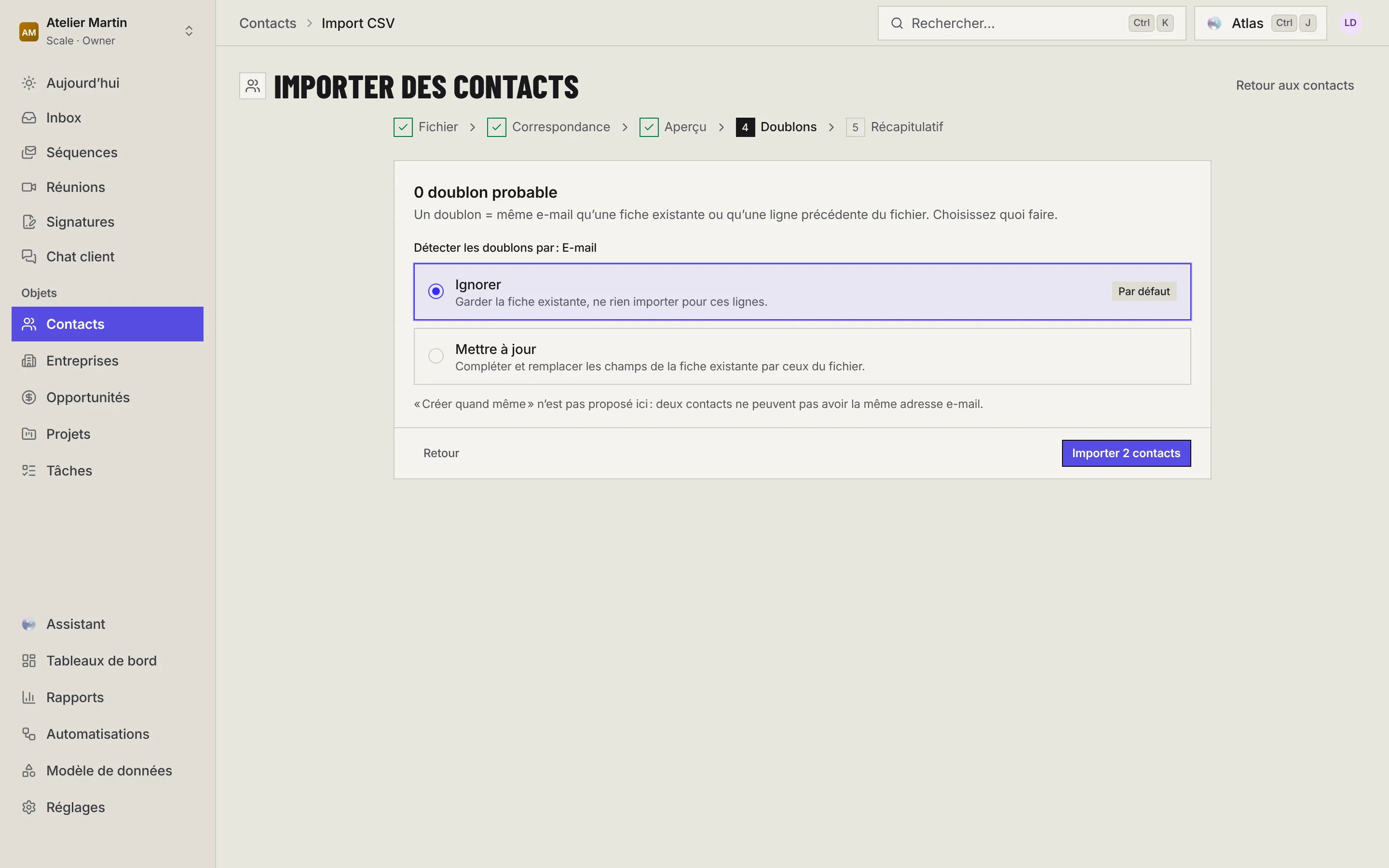Click the Réglages gear icon
Viewport: 1389px width, 868px height.
29,808
